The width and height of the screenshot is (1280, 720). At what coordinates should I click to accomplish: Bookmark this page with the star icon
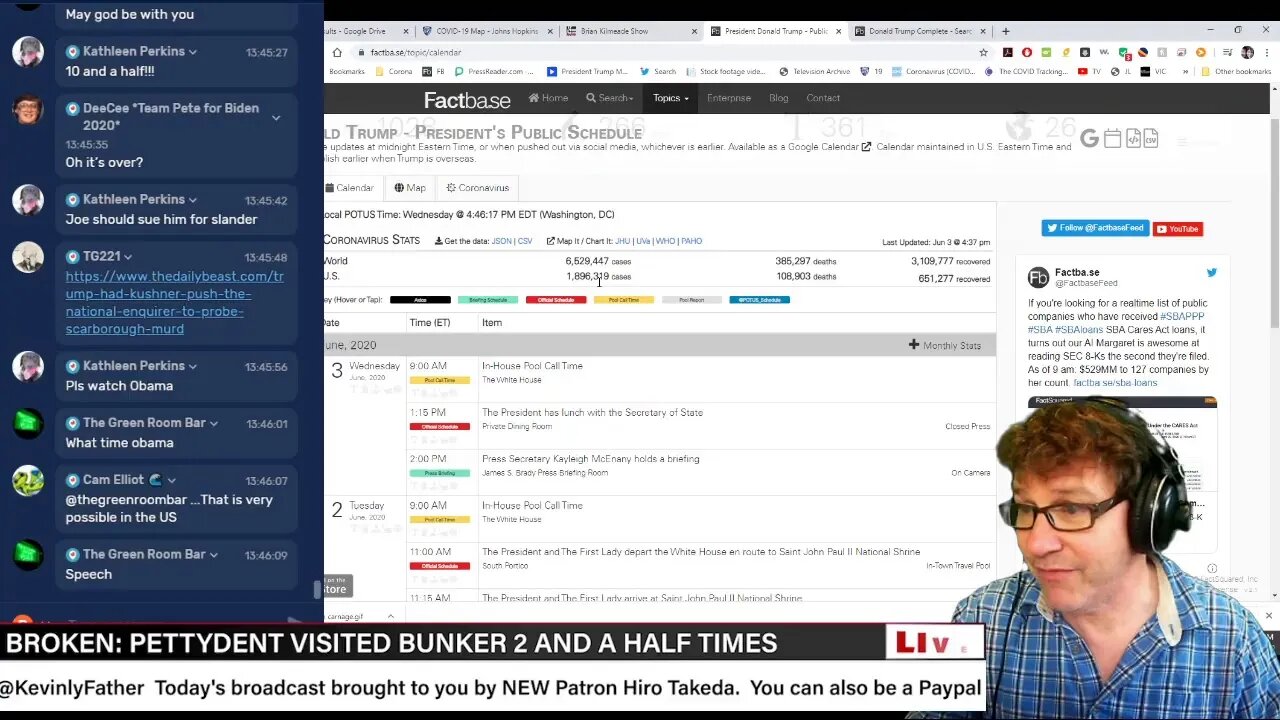pyautogui.click(x=983, y=52)
